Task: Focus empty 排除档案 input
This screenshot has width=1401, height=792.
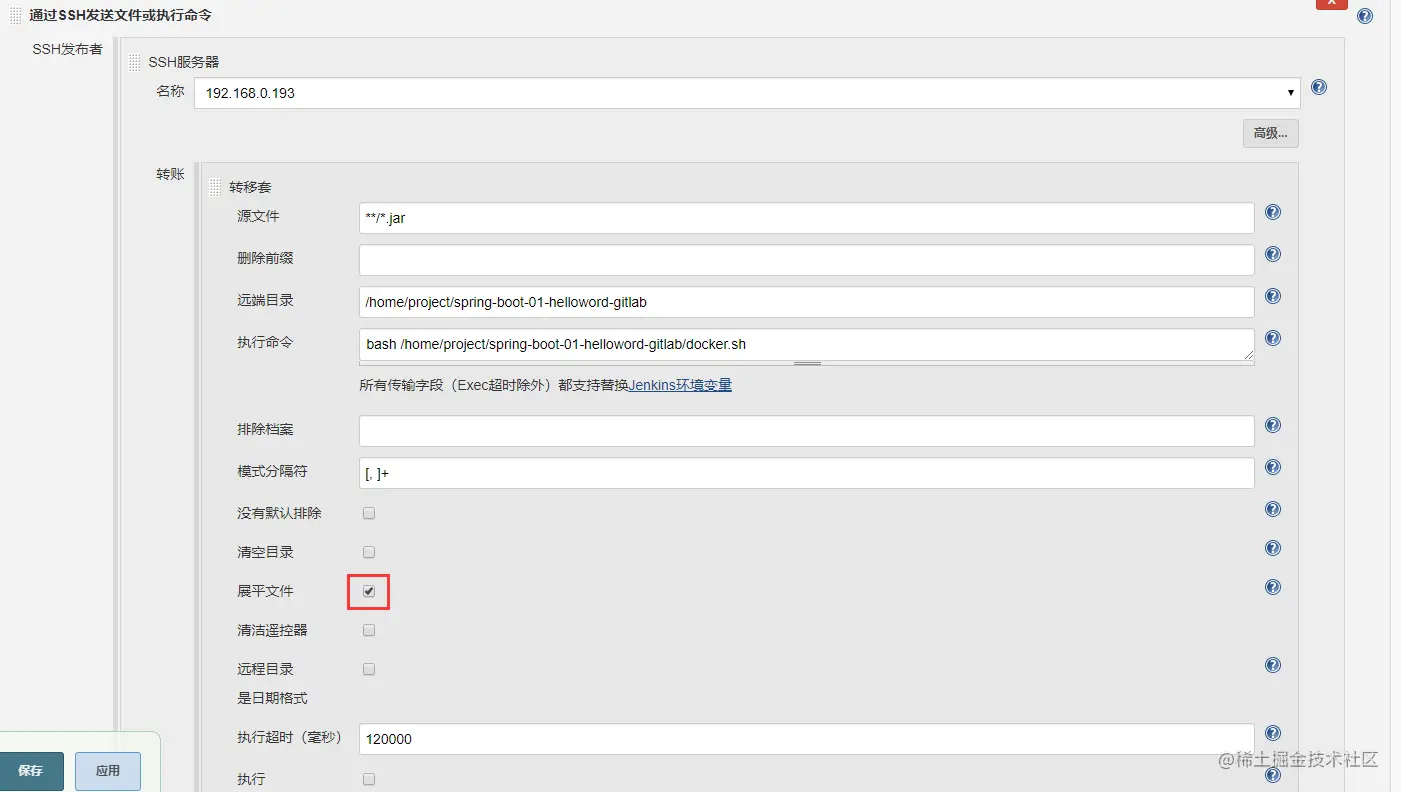Action: pyautogui.click(x=806, y=431)
